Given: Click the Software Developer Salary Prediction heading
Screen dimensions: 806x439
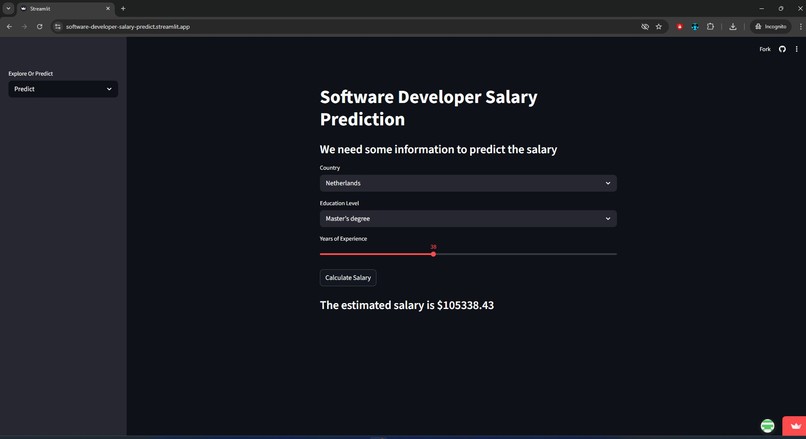Looking at the screenshot, I should (x=428, y=108).
